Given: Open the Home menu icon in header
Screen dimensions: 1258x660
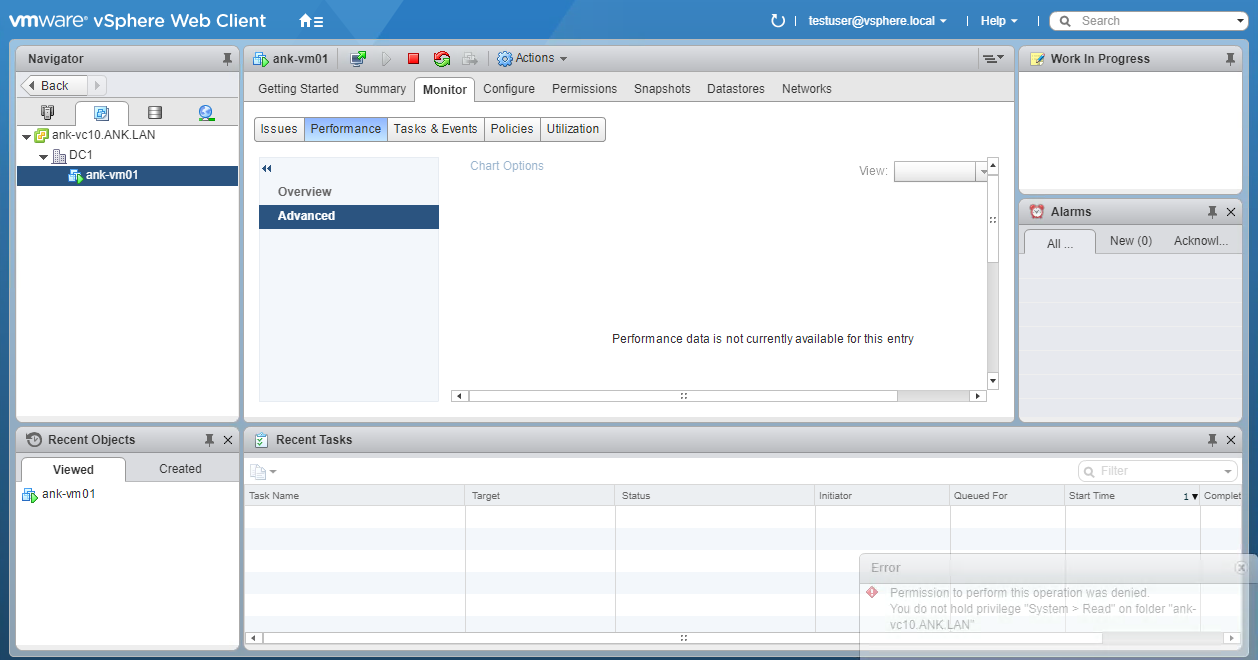Looking at the screenshot, I should coord(311,21).
